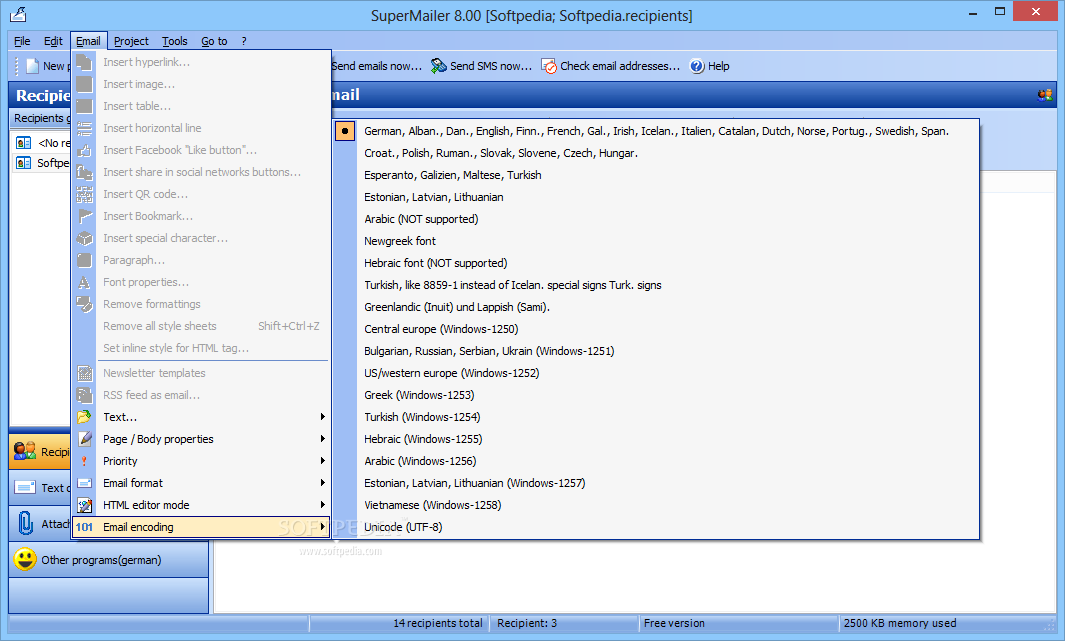This screenshot has width=1065, height=641.
Task: Select Vietnamese (Windows-1258) encoding
Action: (656, 505)
